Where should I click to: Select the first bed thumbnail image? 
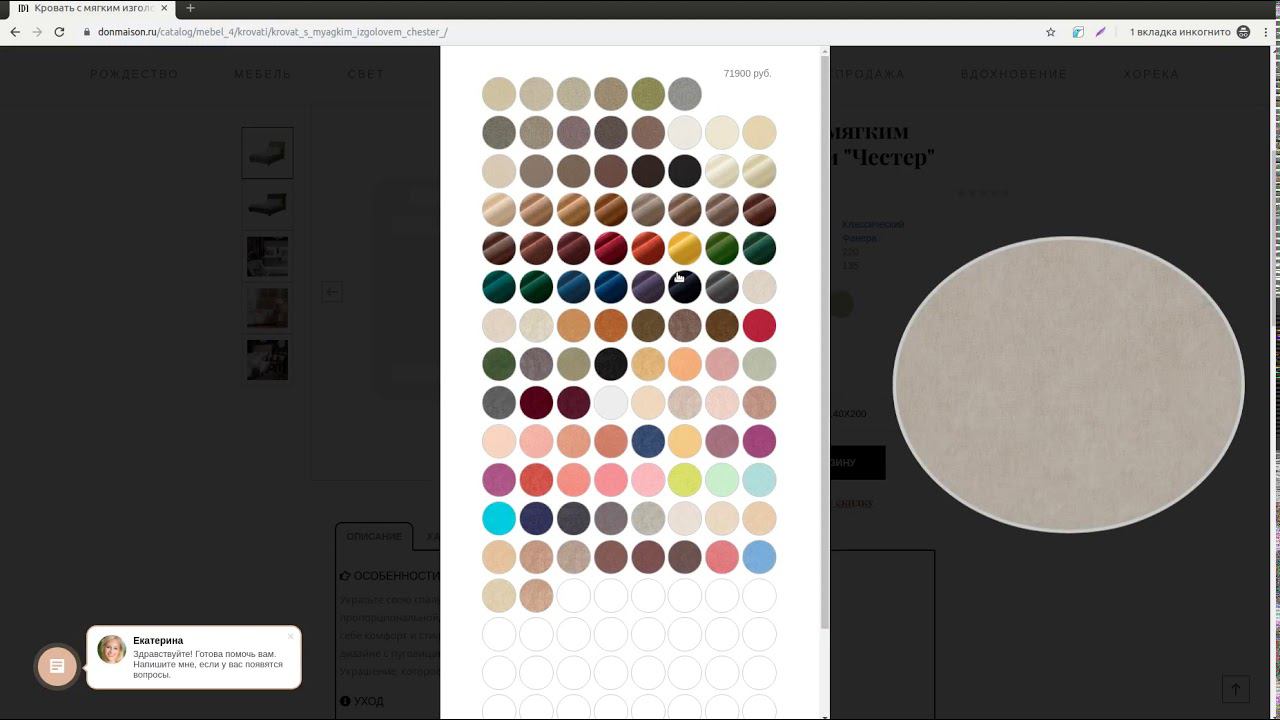[x=267, y=152]
